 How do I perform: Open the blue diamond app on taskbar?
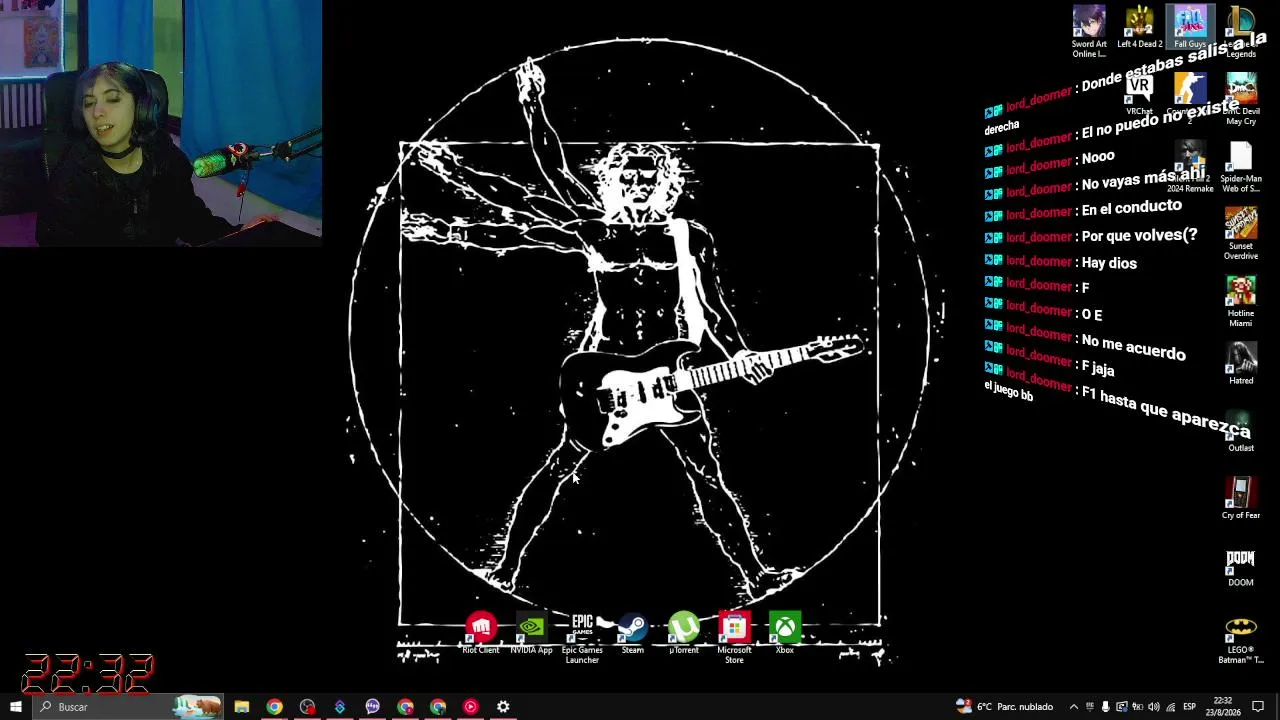(340, 707)
